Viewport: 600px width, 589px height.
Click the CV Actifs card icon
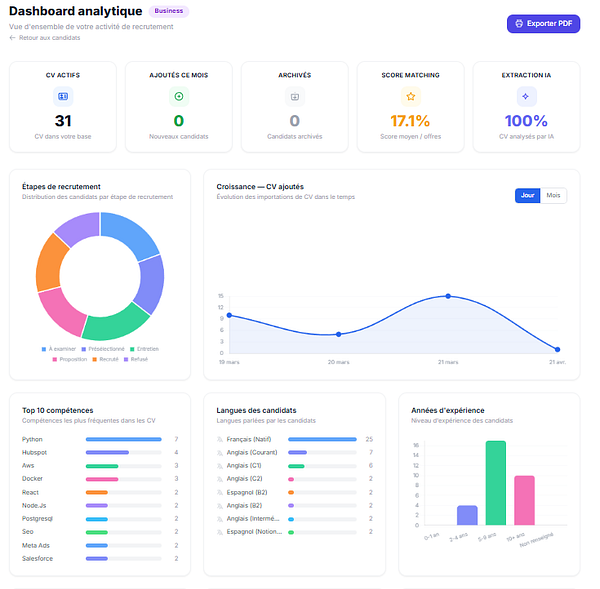point(63,96)
